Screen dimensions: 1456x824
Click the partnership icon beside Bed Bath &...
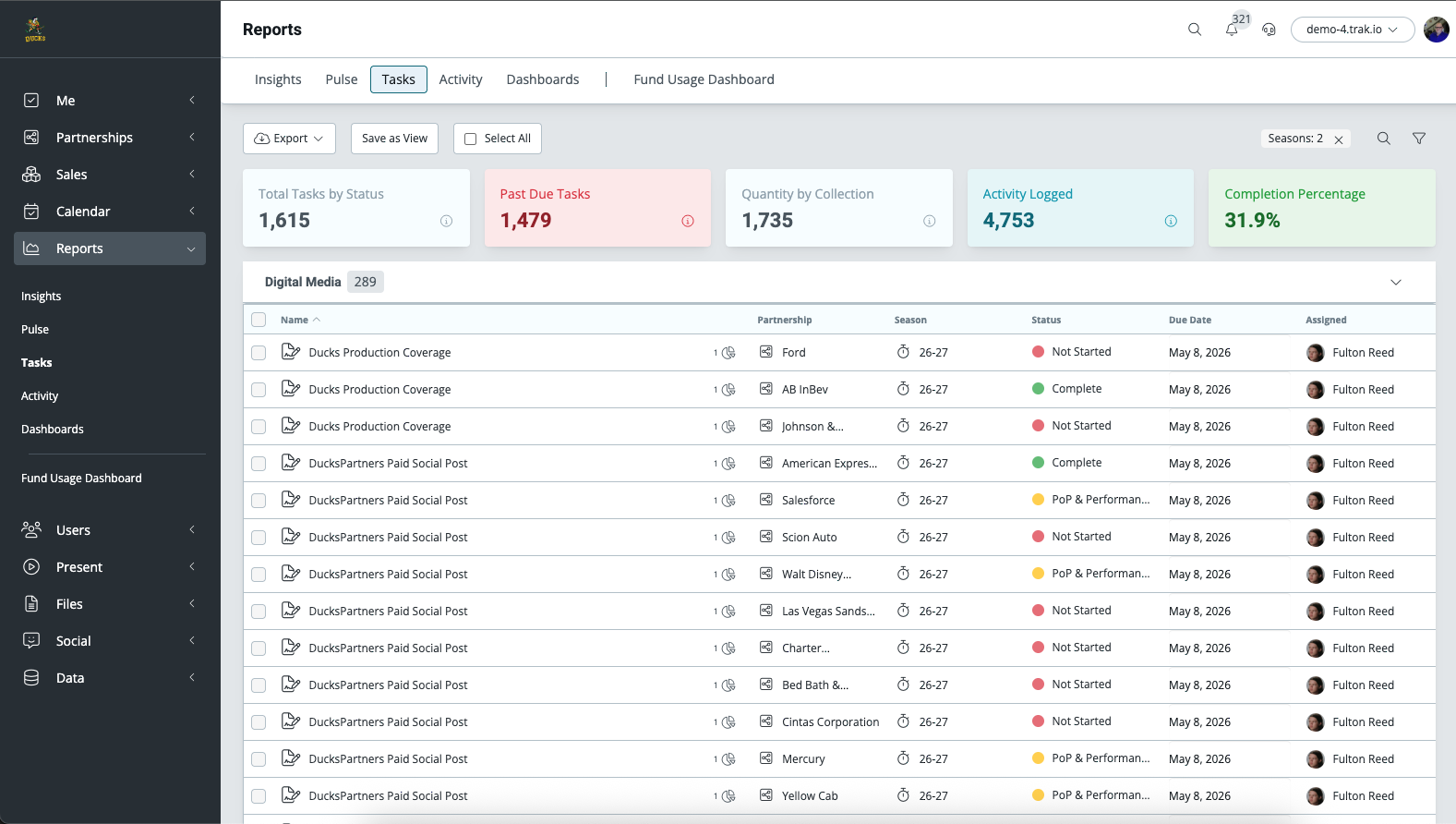coord(766,685)
